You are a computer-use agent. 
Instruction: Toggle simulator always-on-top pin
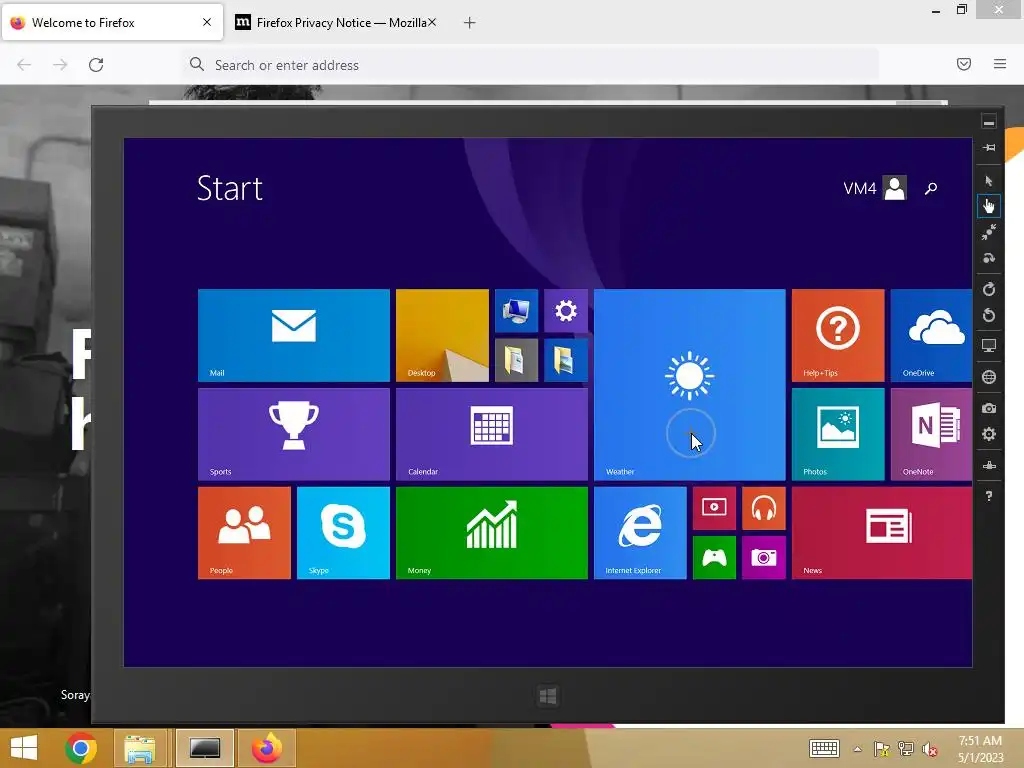tap(989, 148)
